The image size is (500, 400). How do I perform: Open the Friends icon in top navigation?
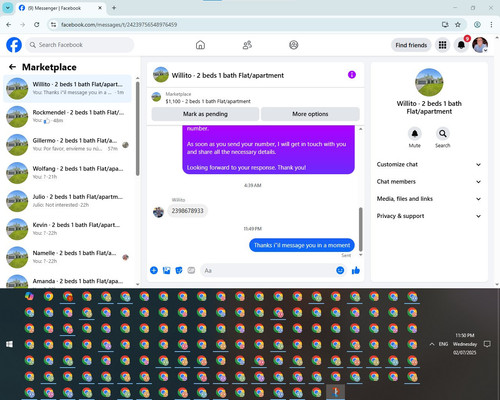click(247, 45)
